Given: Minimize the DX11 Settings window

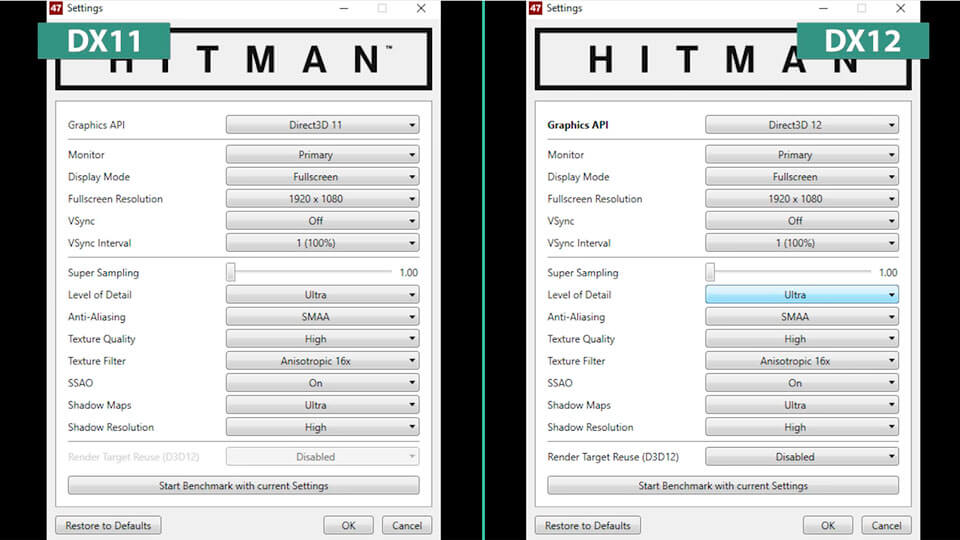Looking at the screenshot, I should 344,8.
